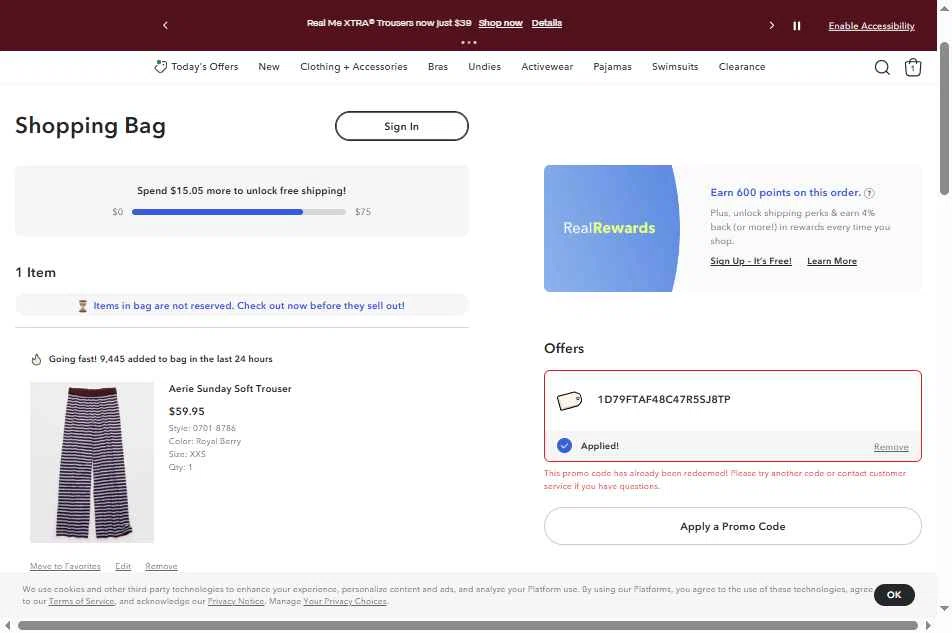The image size is (952, 633).
Task: Open Today's Offers menu
Action: [205, 67]
